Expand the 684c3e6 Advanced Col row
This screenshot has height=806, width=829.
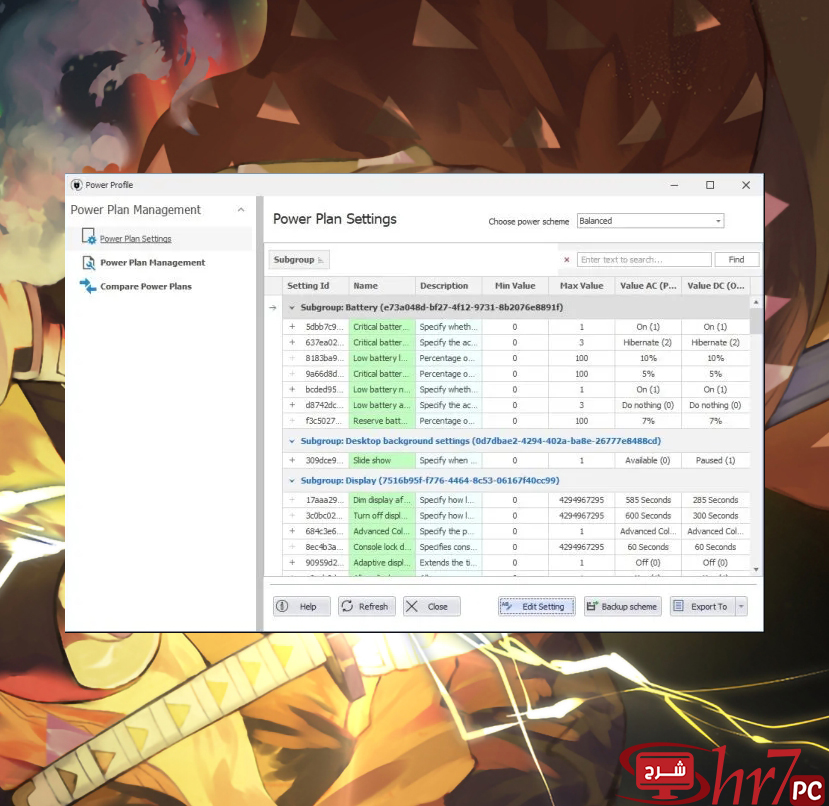292,531
